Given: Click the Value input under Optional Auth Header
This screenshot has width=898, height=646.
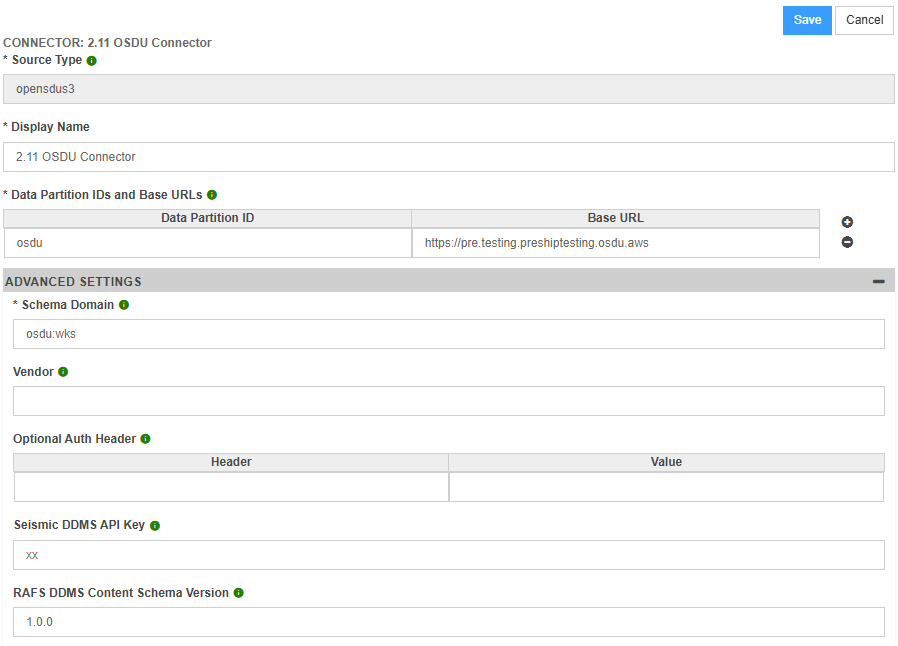Looking at the screenshot, I should 666,487.
